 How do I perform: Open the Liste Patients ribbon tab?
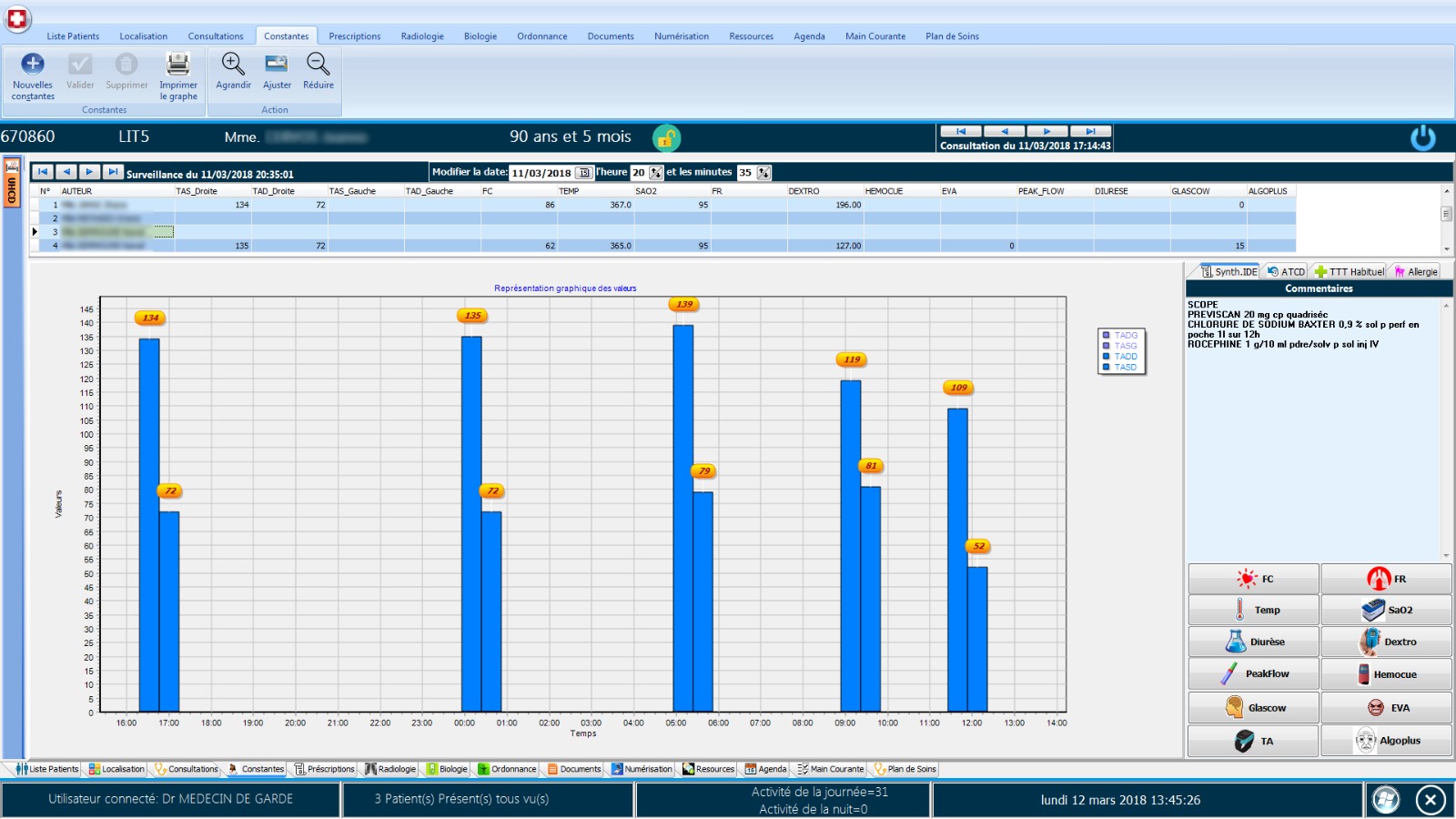click(73, 36)
